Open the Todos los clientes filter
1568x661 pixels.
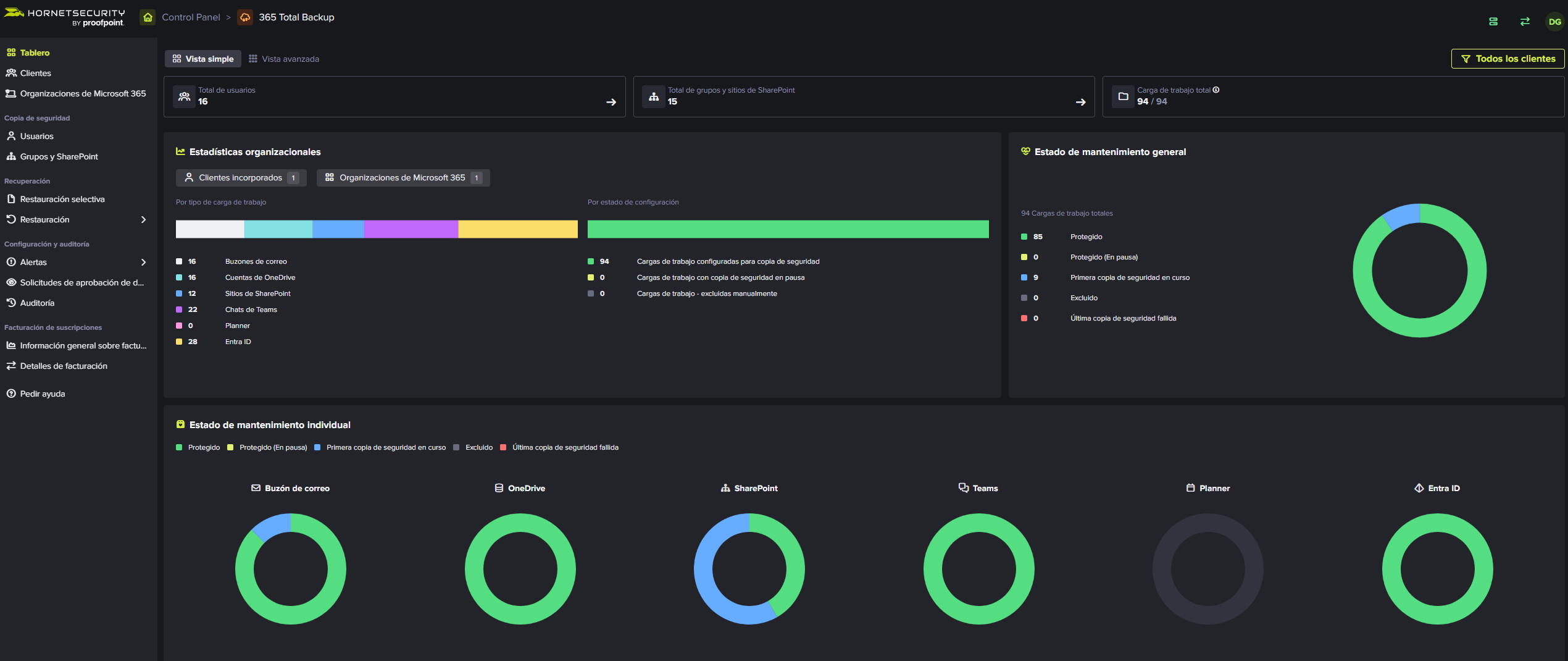[x=1508, y=59]
